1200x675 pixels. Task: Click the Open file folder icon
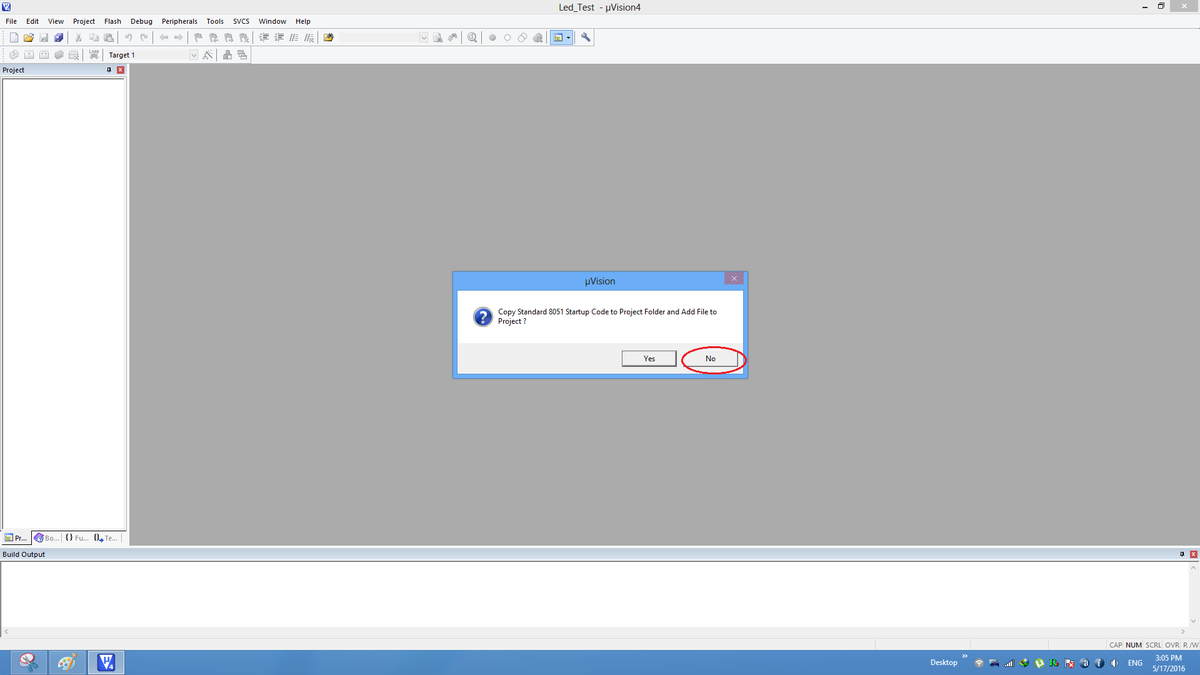[29, 38]
